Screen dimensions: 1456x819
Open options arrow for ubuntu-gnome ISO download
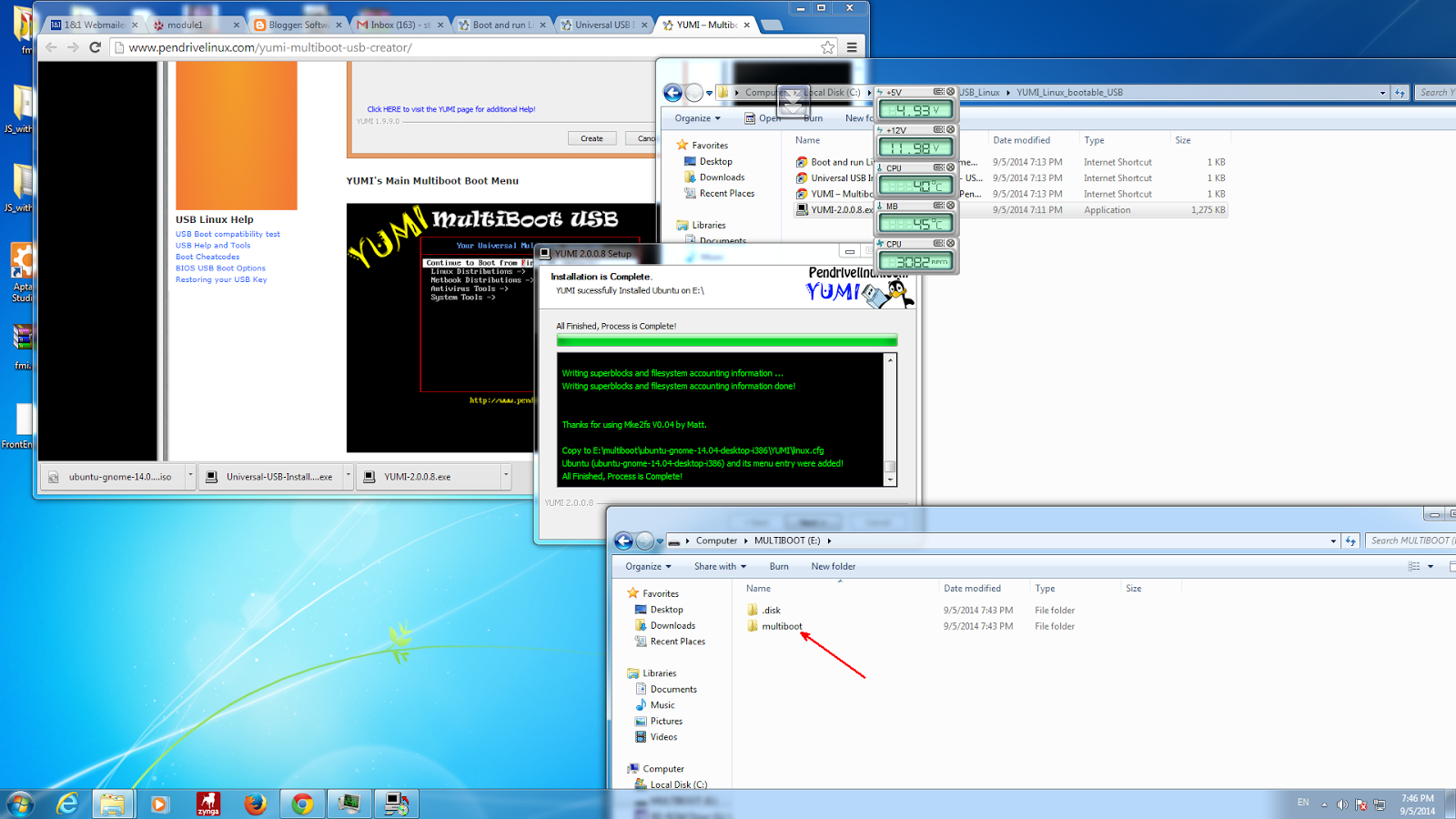coord(190,476)
